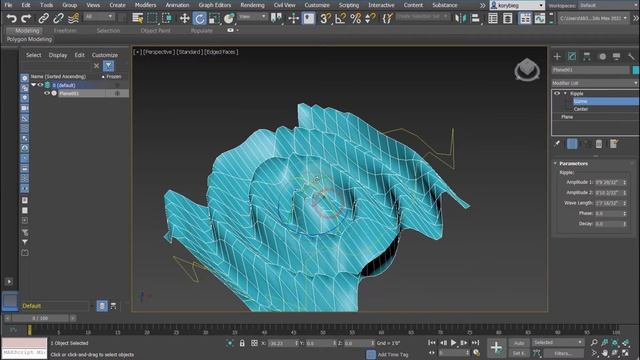640x360 pixels.
Task: Toggle visibility eye of Plane001 in Scene Explorer
Action: [x=47, y=93]
